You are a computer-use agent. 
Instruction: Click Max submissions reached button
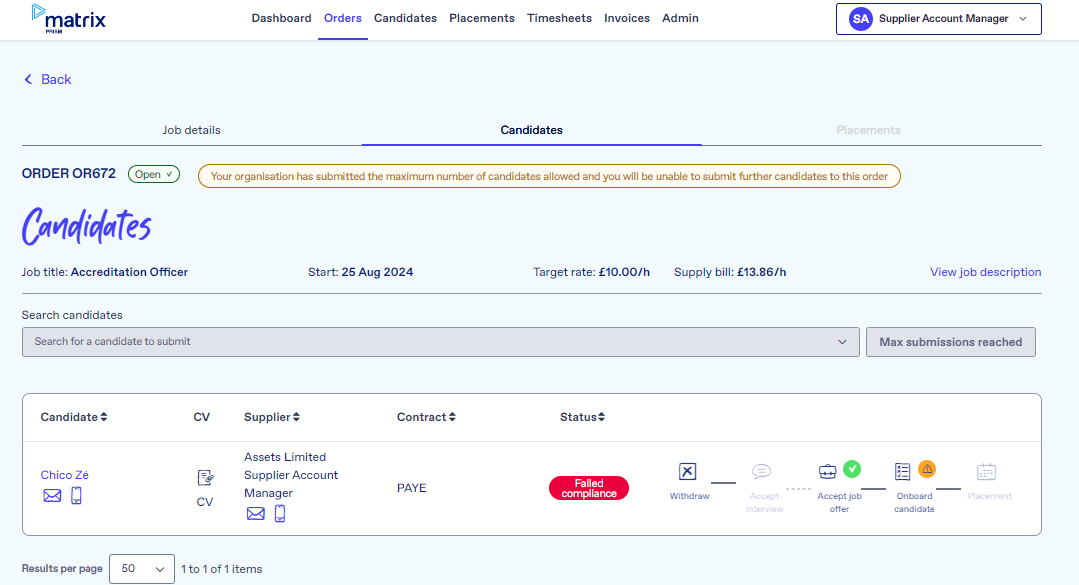pos(950,342)
